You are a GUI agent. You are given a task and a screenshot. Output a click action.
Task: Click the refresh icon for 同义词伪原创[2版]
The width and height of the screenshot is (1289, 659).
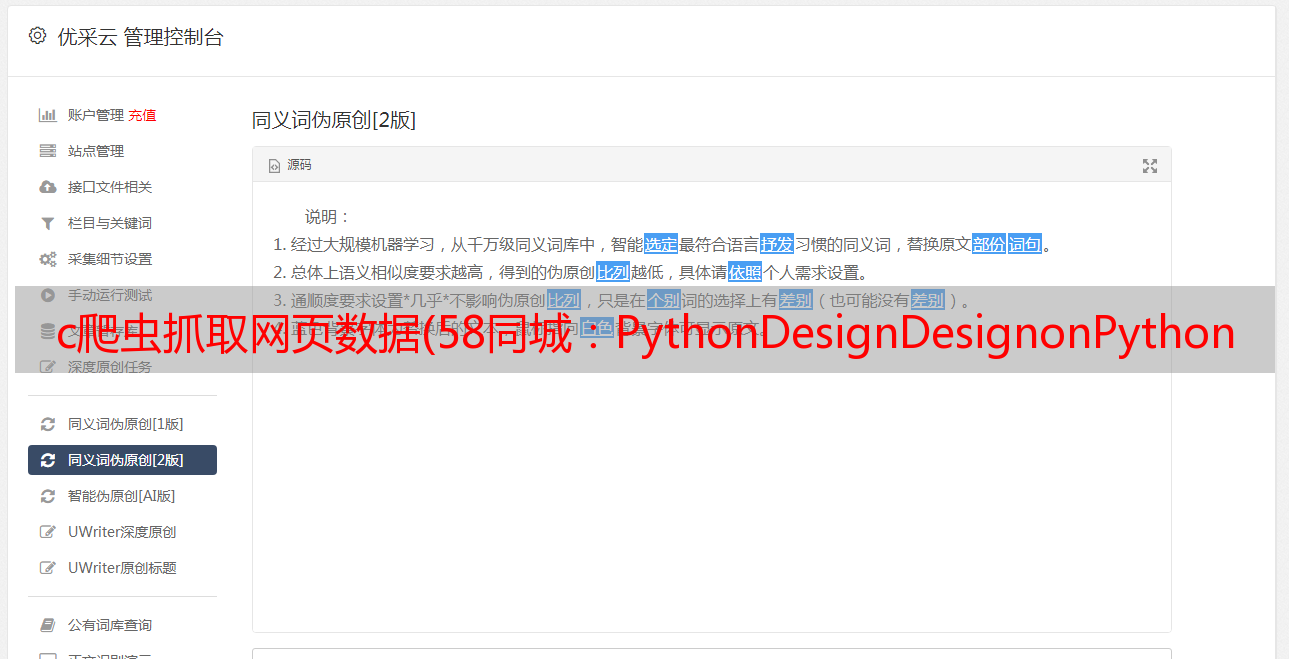47,460
